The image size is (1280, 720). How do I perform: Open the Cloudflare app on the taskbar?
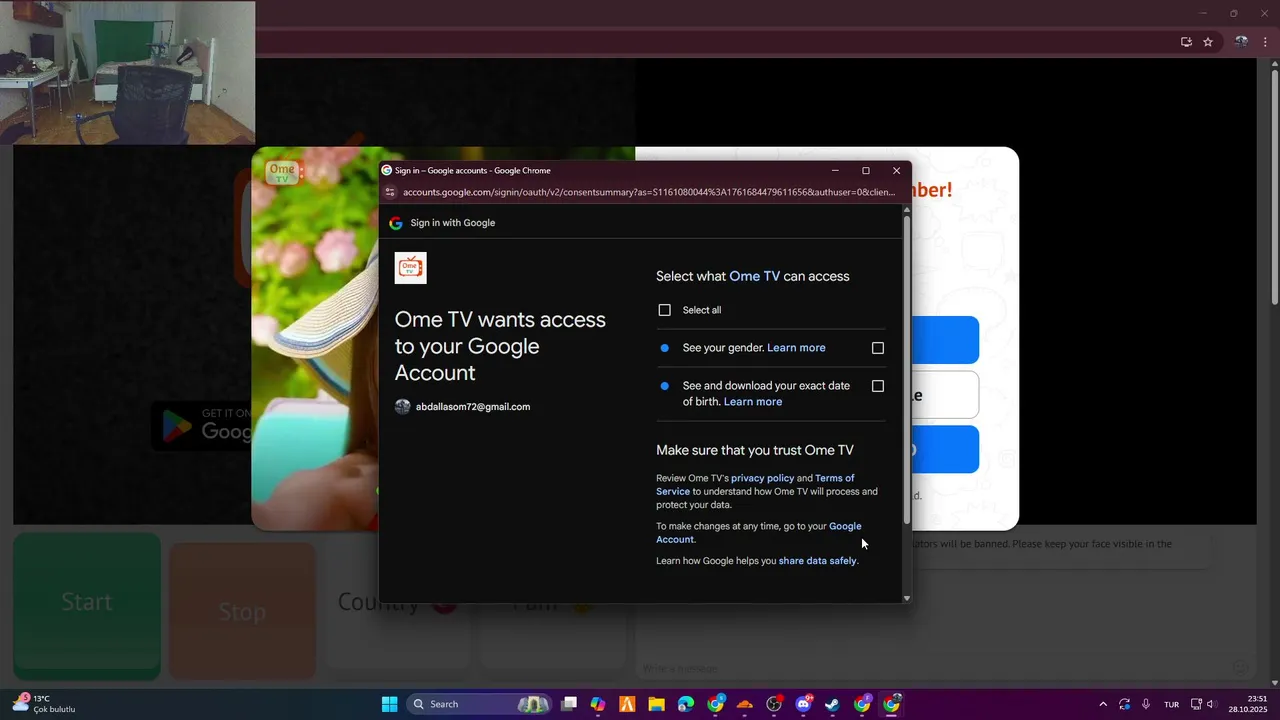coord(744,704)
